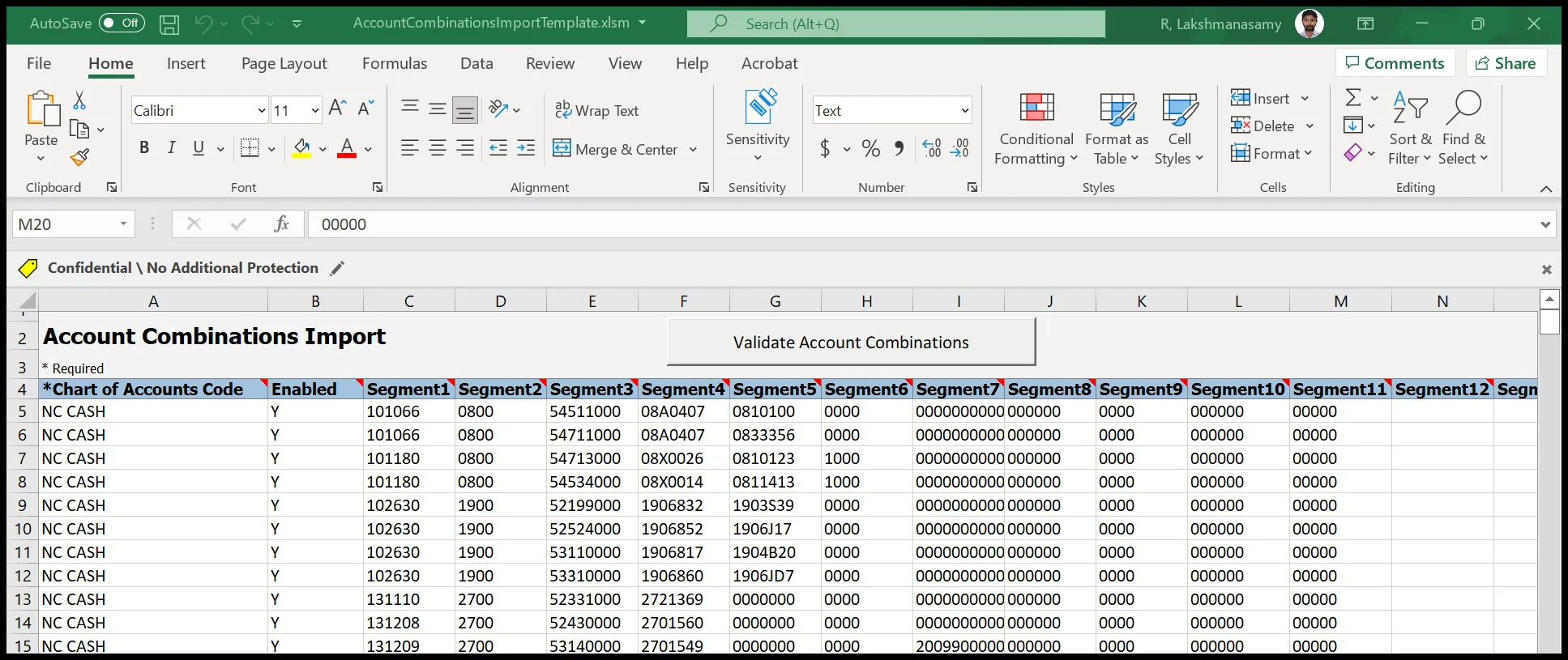Edit the sensitivity label pencil icon
Screen dimensions: 1568x660
[x=338, y=268]
